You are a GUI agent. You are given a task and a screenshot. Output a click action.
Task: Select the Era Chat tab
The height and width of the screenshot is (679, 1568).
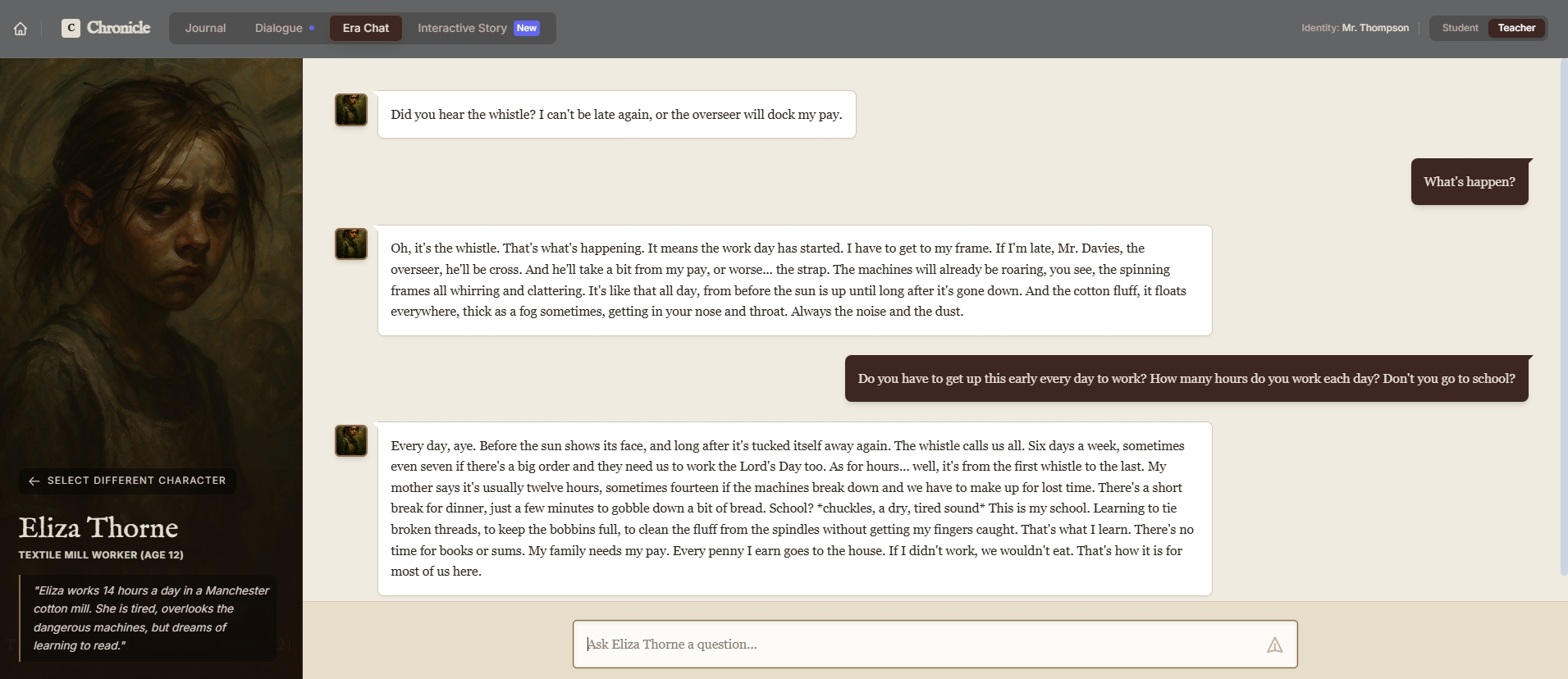pyautogui.click(x=366, y=28)
